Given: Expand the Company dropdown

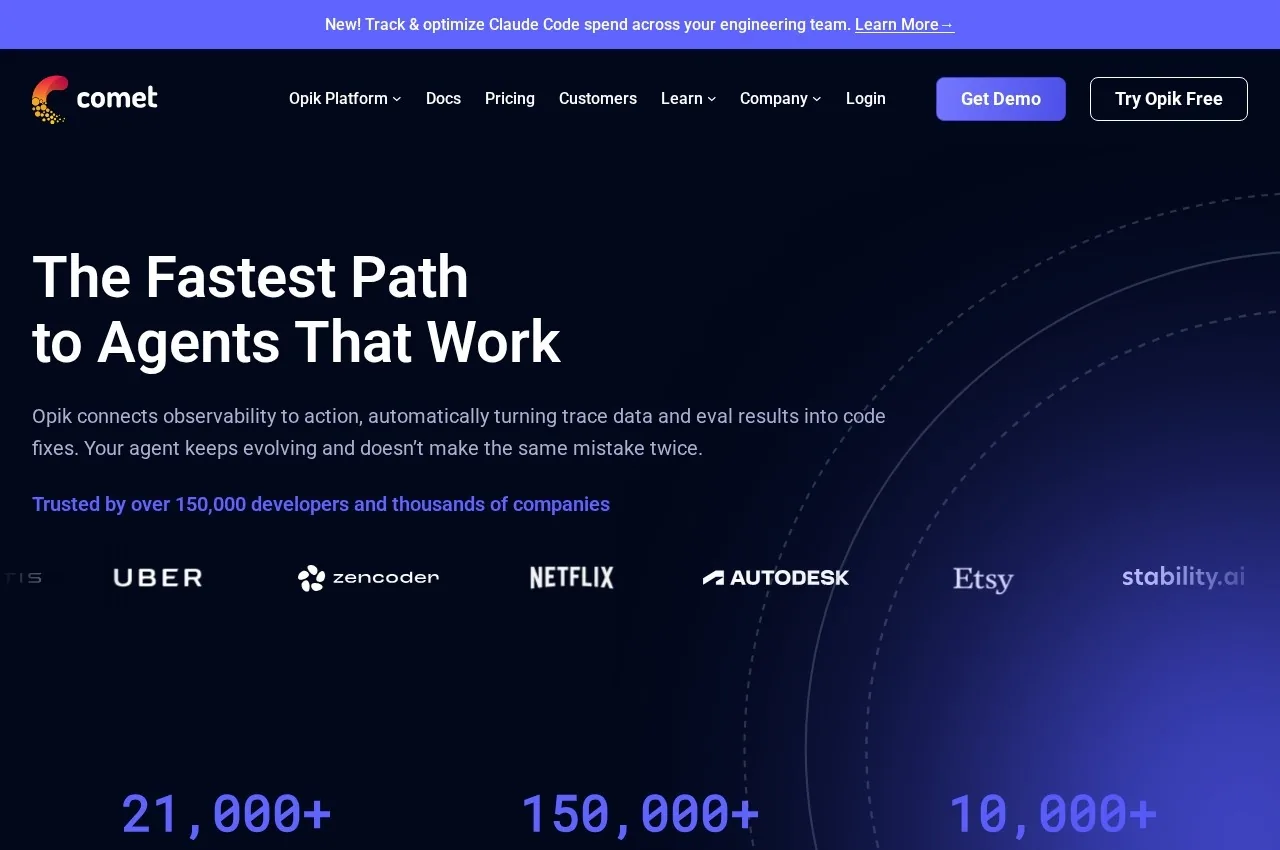Looking at the screenshot, I should tap(780, 98).
